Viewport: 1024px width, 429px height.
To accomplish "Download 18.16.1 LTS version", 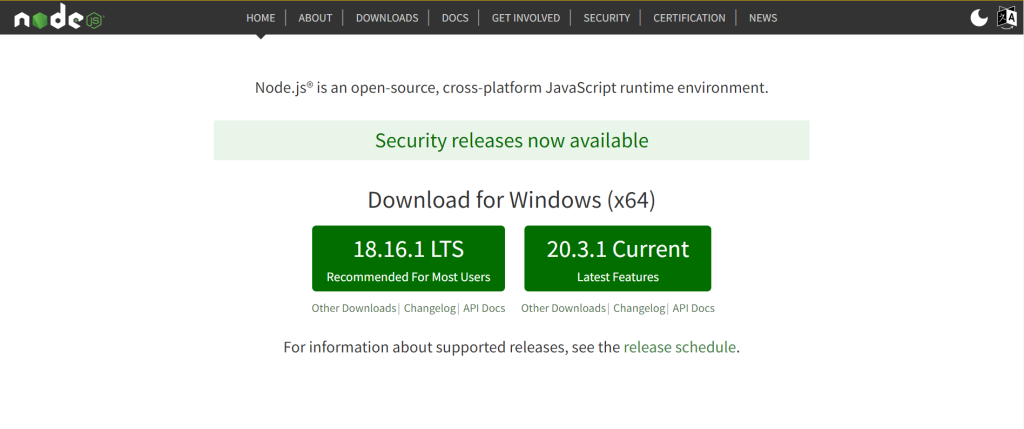I will coord(408,259).
